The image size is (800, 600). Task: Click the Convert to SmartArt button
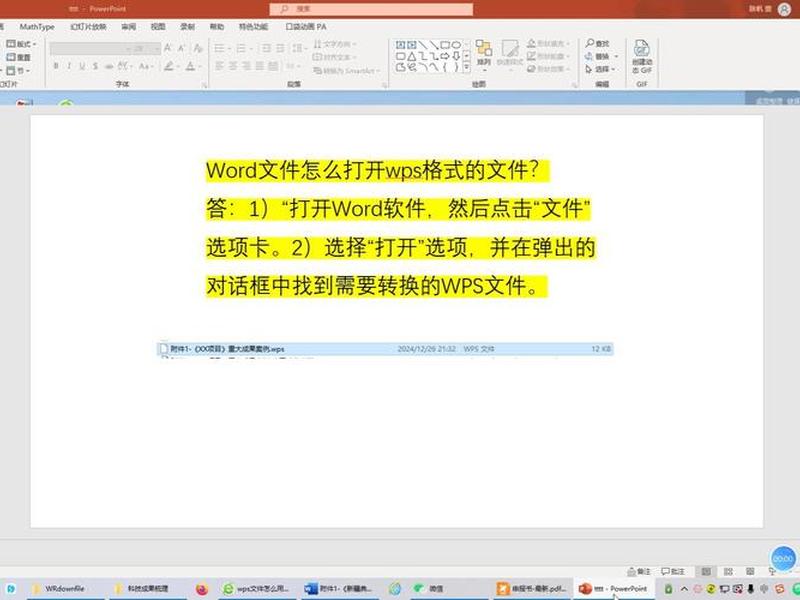tap(346, 70)
